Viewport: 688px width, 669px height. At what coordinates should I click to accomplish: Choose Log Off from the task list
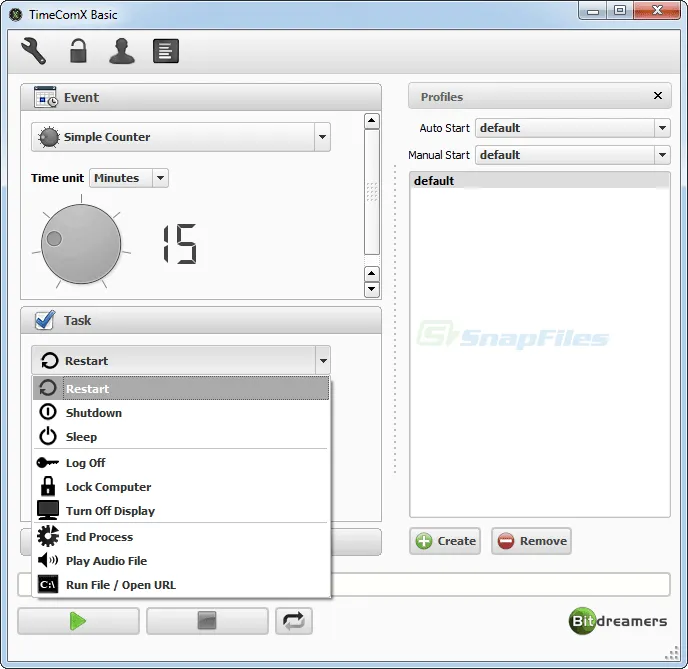(x=181, y=463)
